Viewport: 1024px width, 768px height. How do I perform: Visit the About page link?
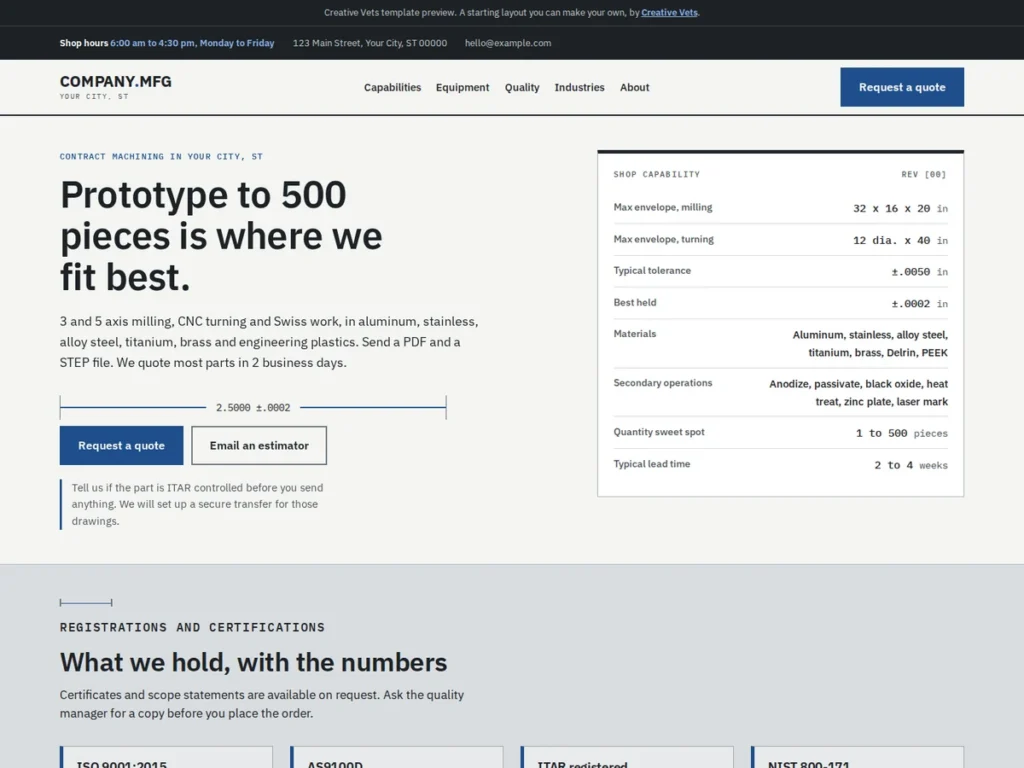click(634, 88)
